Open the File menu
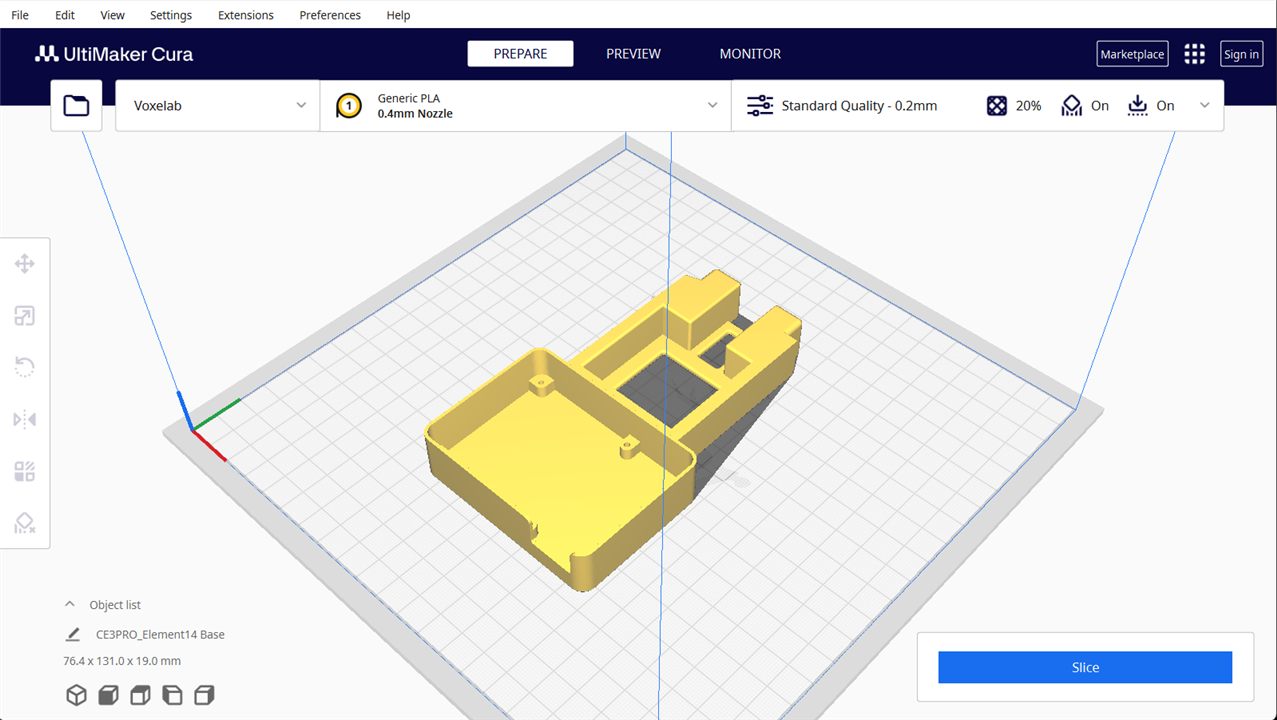Viewport: 1277px width, 720px height. click(20, 15)
